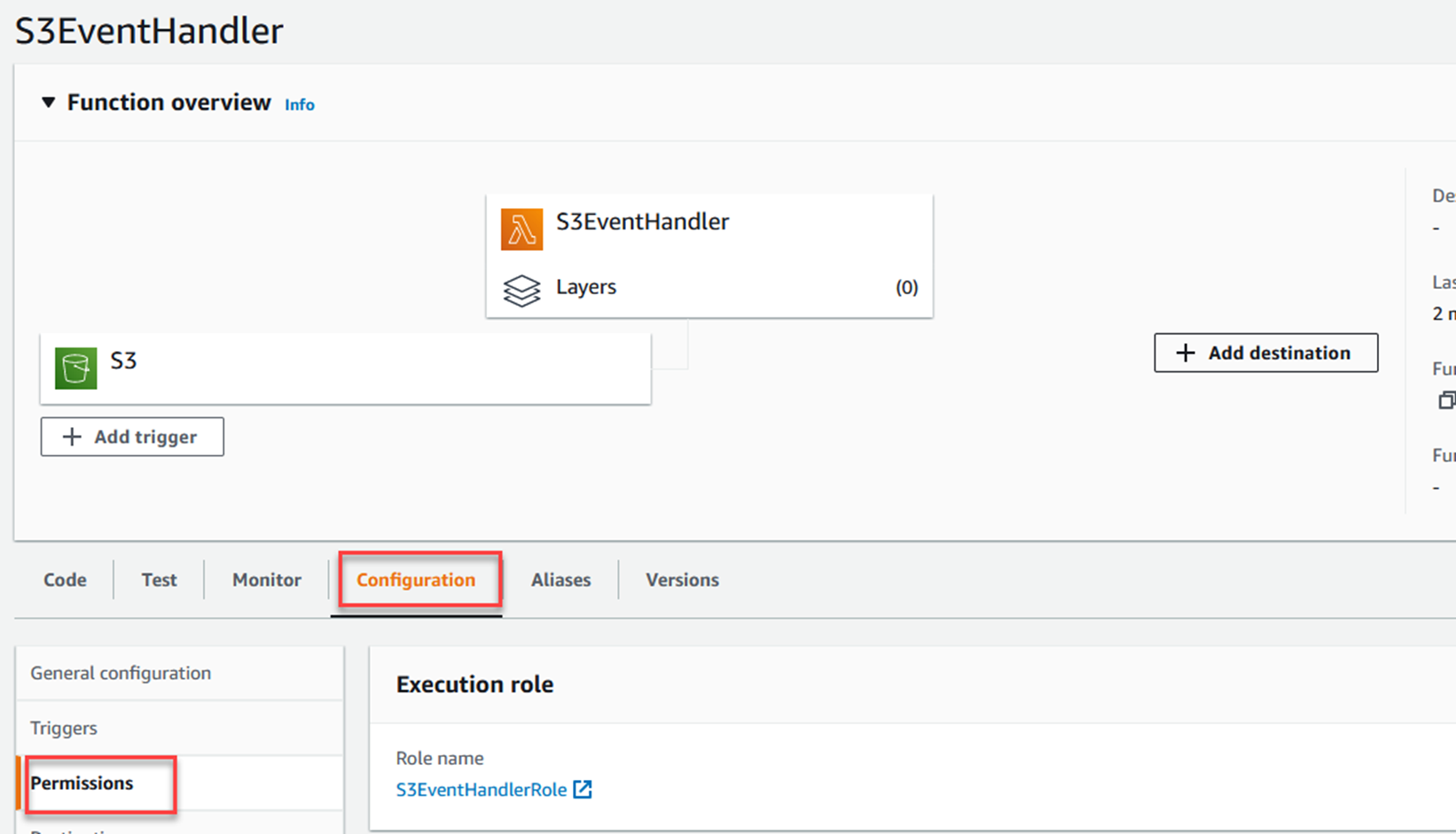Image resolution: width=1456 pixels, height=834 pixels.
Task: Click the Add destination button
Action: click(x=1266, y=353)
